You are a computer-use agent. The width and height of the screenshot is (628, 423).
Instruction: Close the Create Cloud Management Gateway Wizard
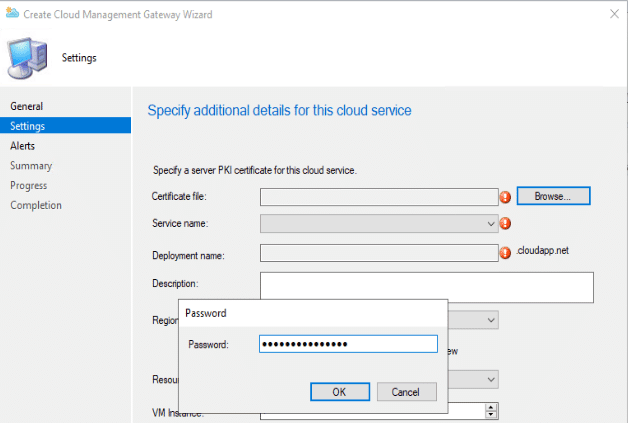[609, 15]
